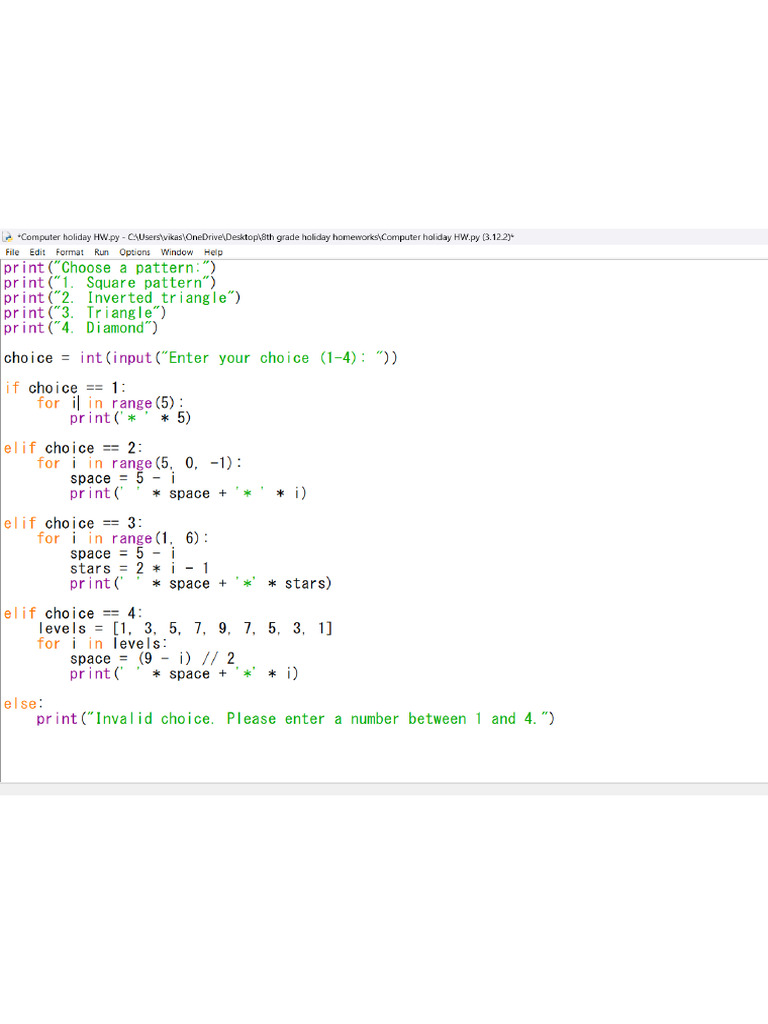Image resolution: width=768 pixels, height=1024 pixels.
Task: Open the Window menu
Action: point(177,252)
